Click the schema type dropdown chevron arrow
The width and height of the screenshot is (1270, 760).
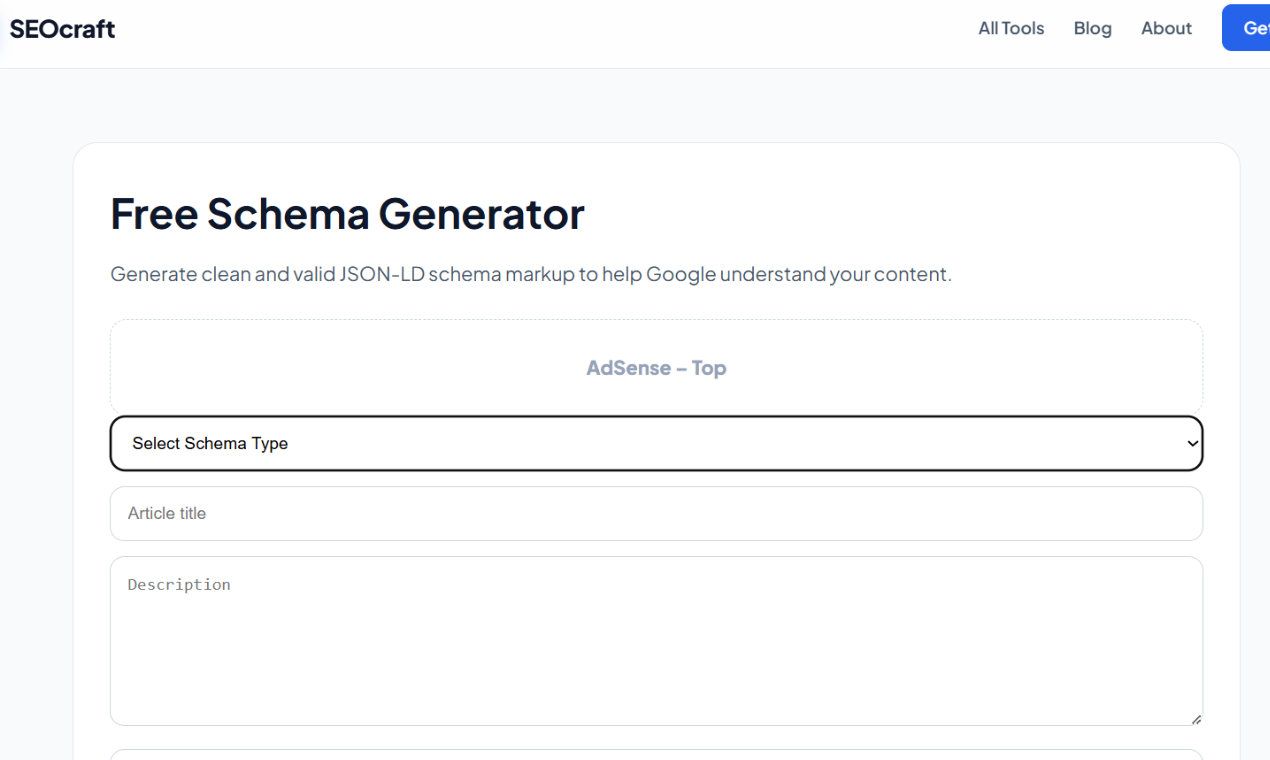[x=1191, y=443]
